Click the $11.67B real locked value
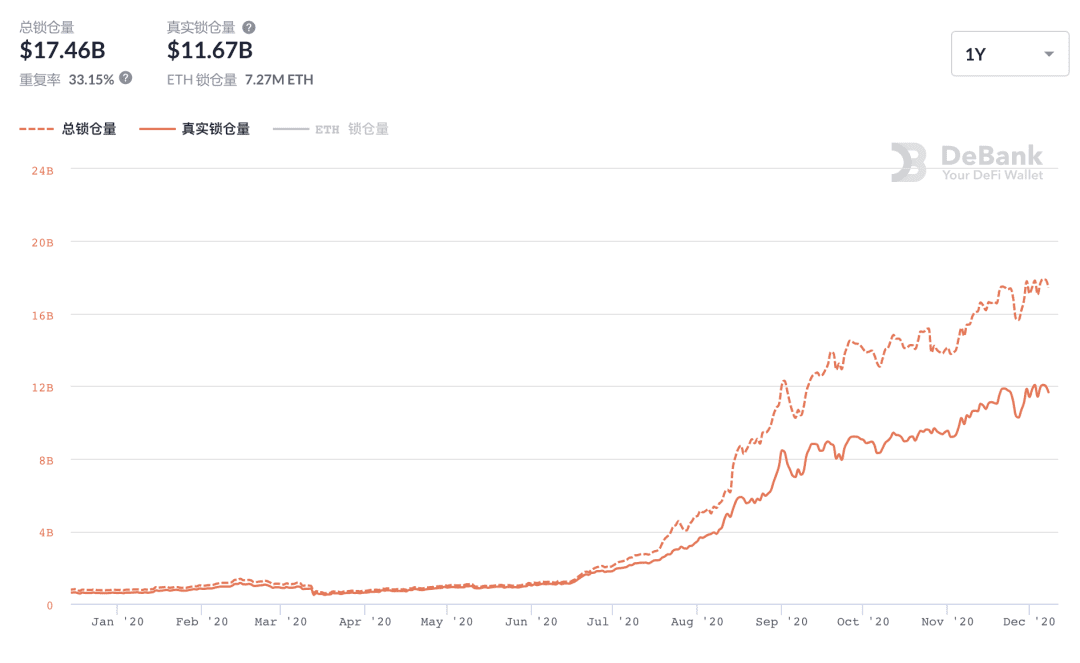Image resolution: width=1080 pixels, height=663 pixels. pos(210,50)
